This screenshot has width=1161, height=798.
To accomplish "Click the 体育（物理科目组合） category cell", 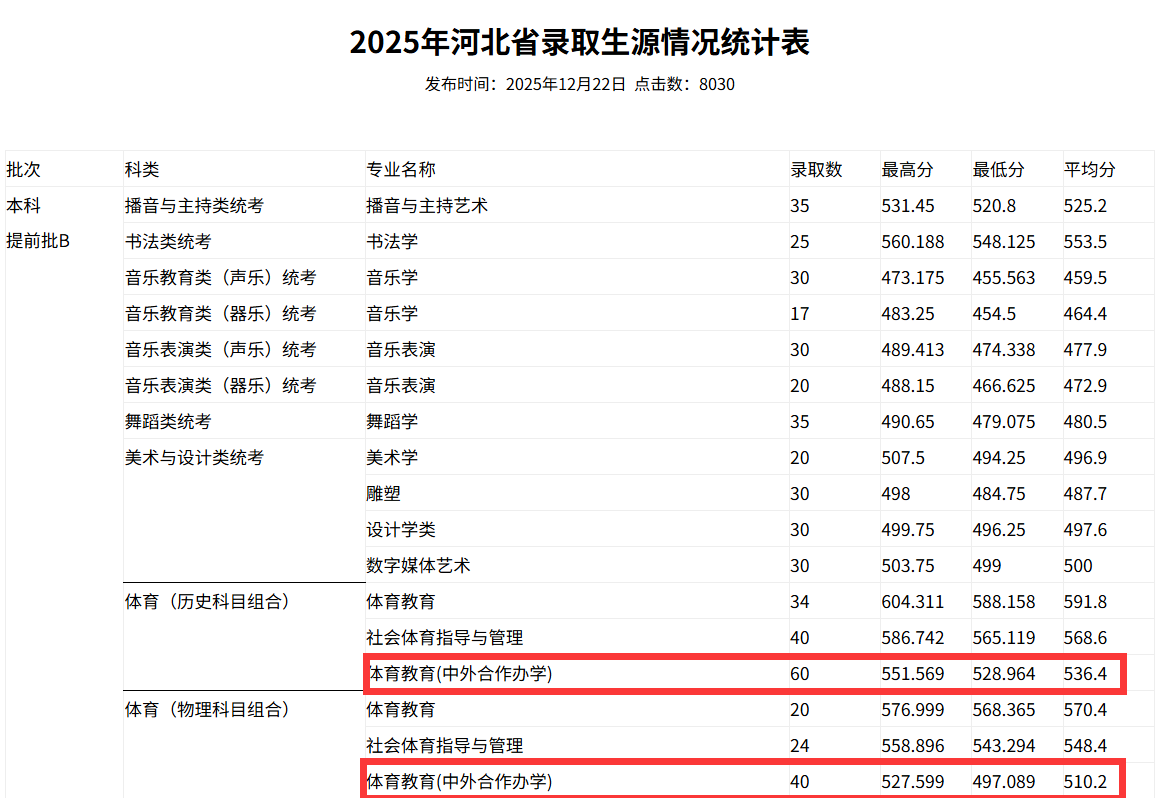I will 207,710.
